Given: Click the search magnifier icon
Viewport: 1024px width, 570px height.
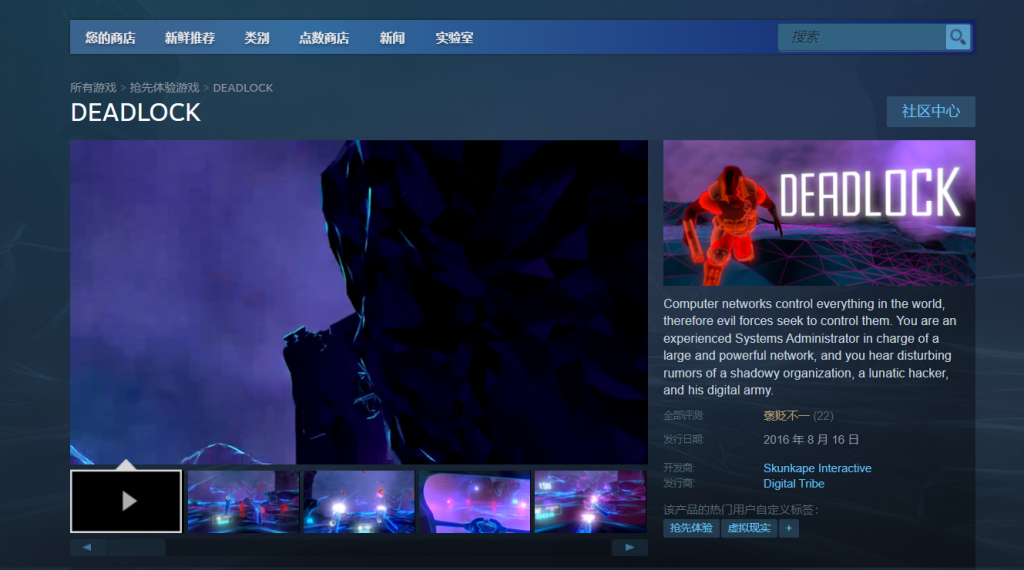Looking at the screenshot, I should pyautogui.click(x=957, y=37).
